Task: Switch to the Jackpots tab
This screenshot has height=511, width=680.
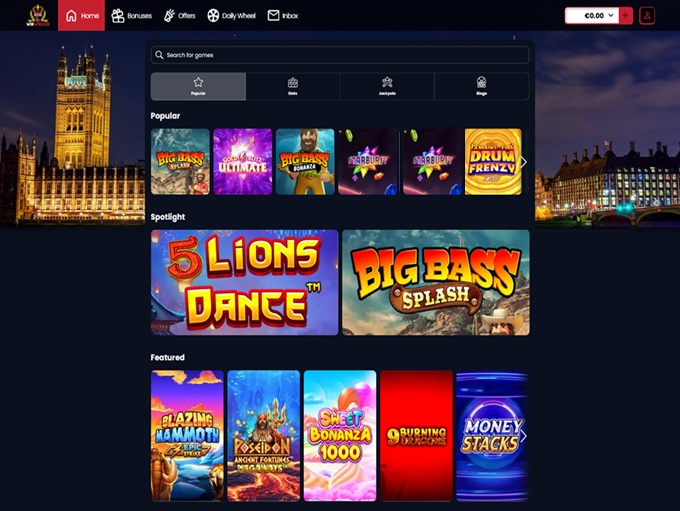Action: click(387, 86)
